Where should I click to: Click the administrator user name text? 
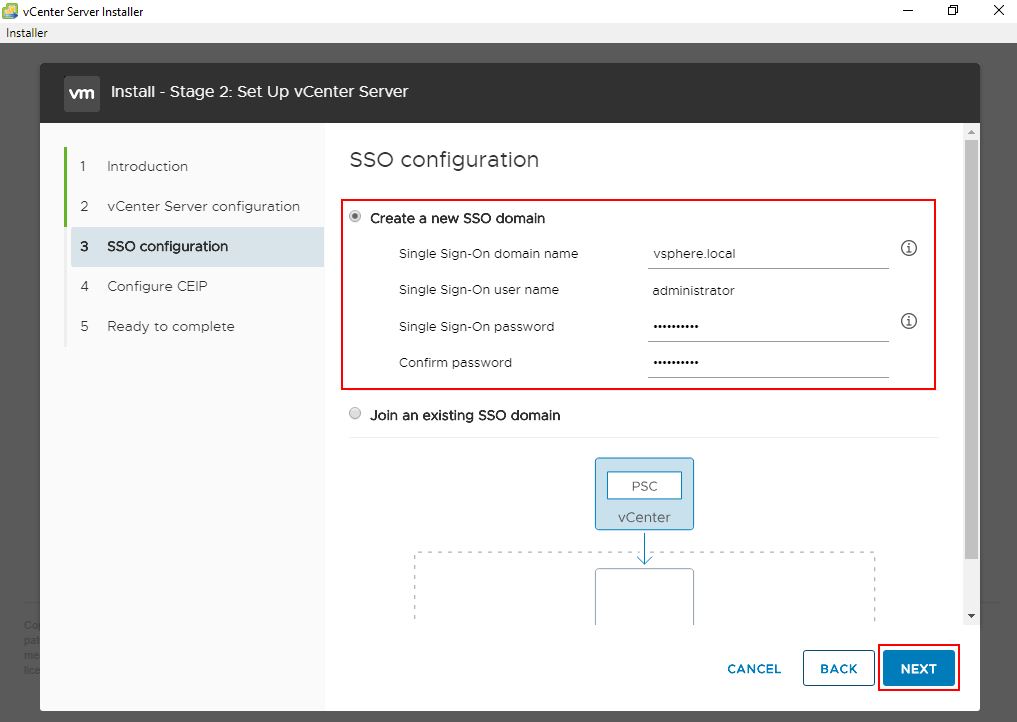tap(693, 291)
